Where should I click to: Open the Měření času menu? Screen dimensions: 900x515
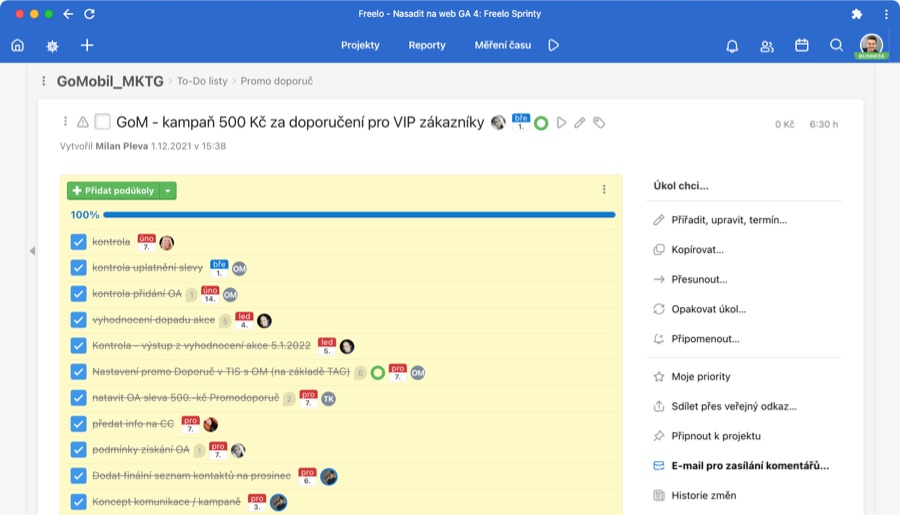503,45
